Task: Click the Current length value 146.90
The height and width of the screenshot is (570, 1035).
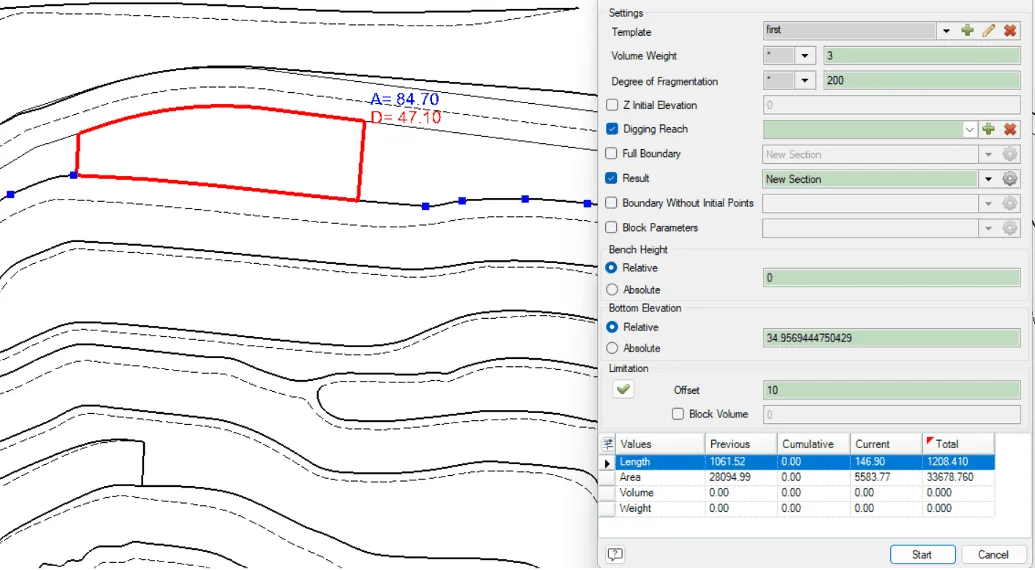Action: (x=870, y=462)
